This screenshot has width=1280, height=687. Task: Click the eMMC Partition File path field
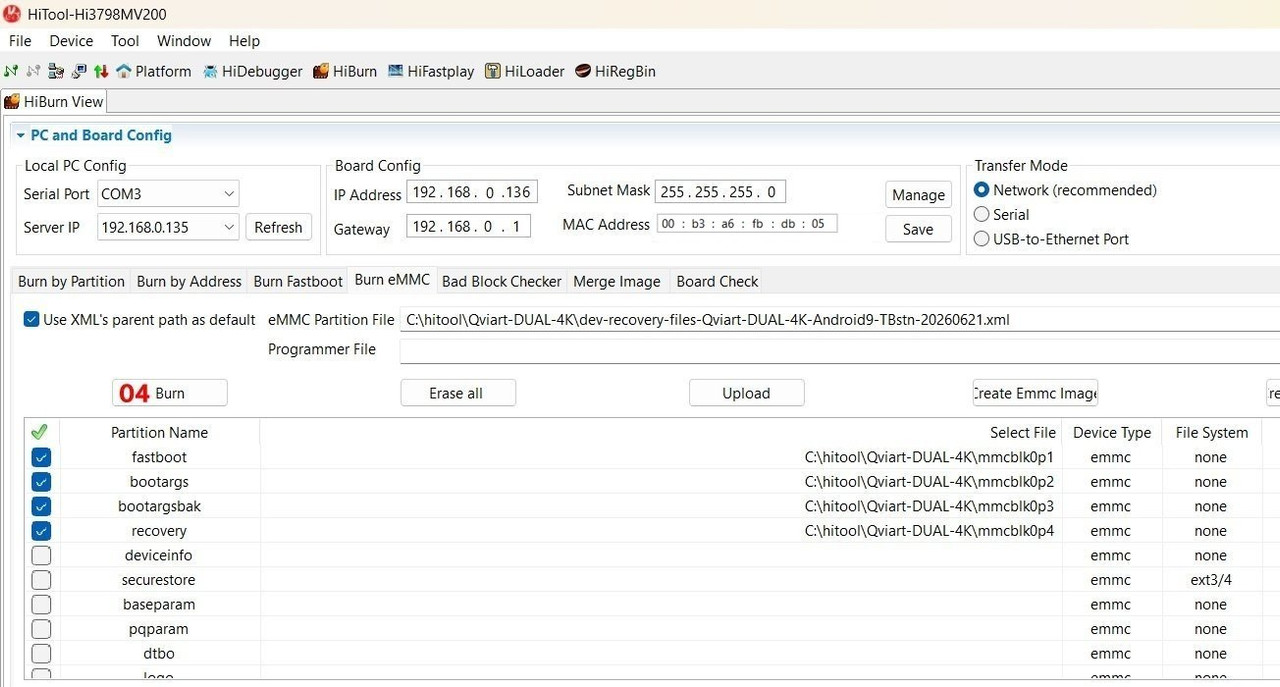[840, 320]
